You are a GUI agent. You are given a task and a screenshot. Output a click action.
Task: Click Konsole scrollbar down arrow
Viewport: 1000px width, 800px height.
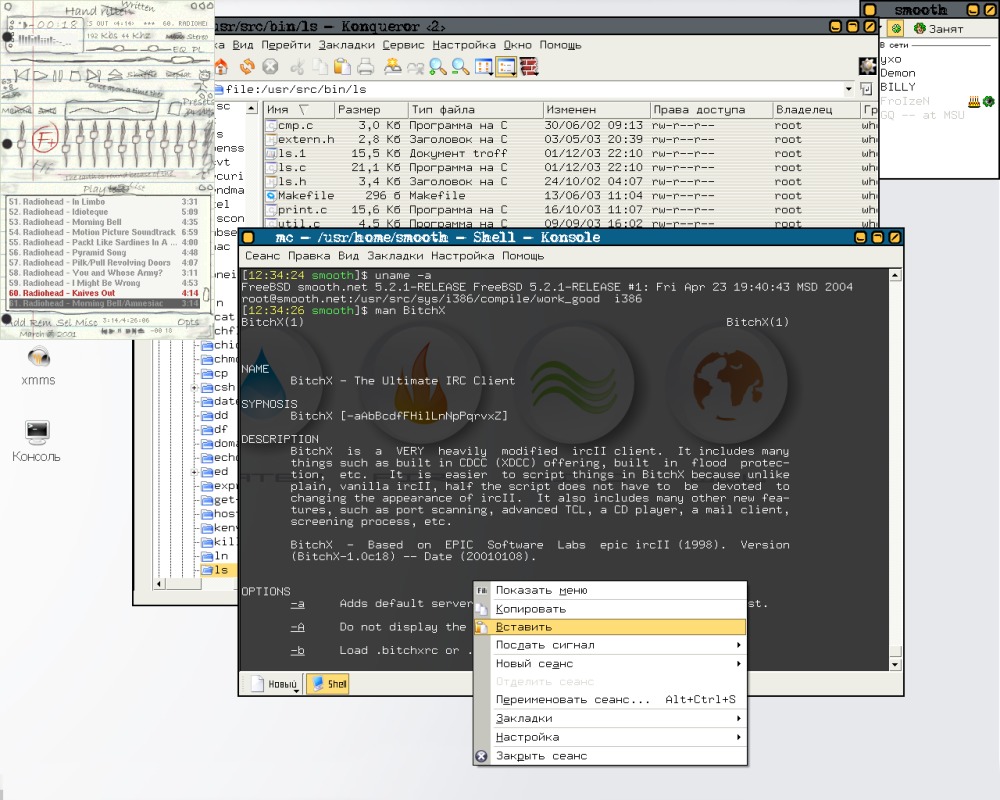[x=895, y=664]
